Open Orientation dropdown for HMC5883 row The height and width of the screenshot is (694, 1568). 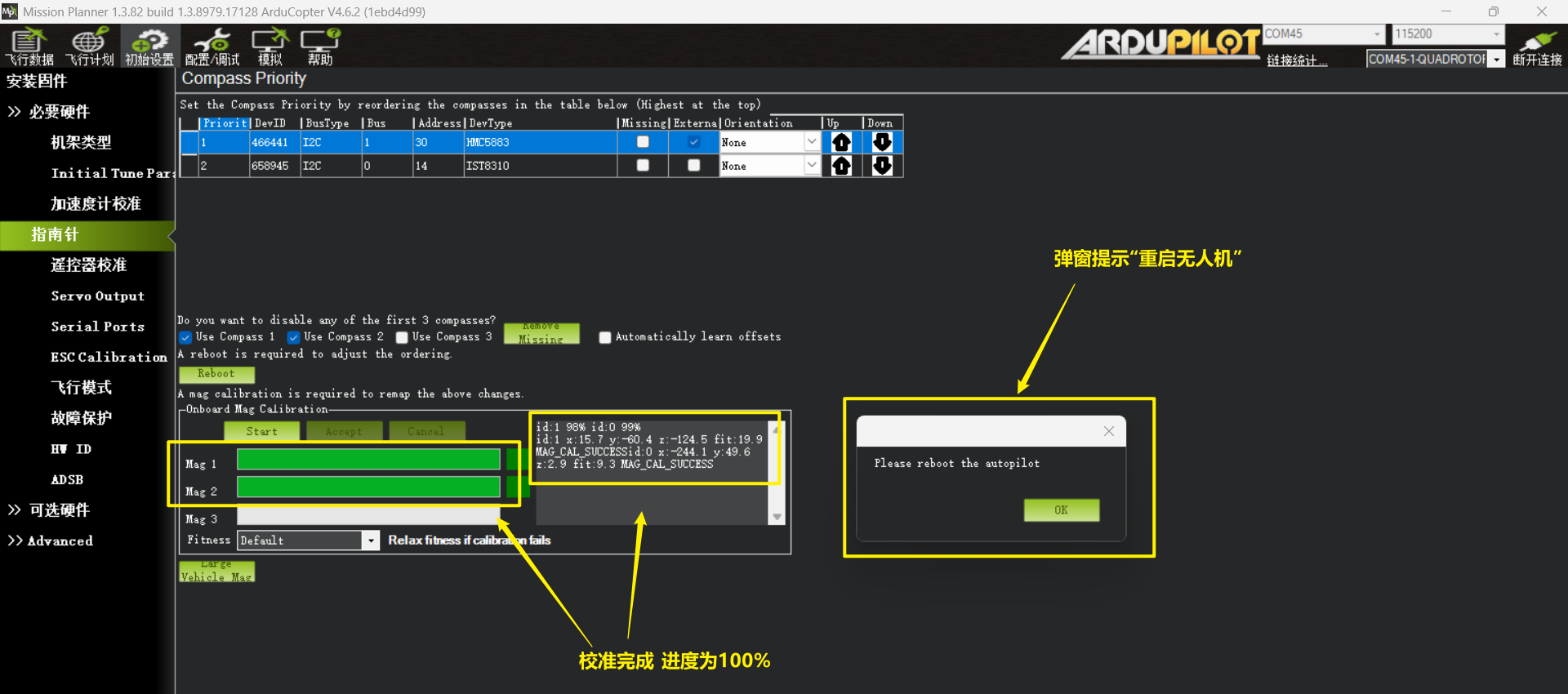pos(811,142)
